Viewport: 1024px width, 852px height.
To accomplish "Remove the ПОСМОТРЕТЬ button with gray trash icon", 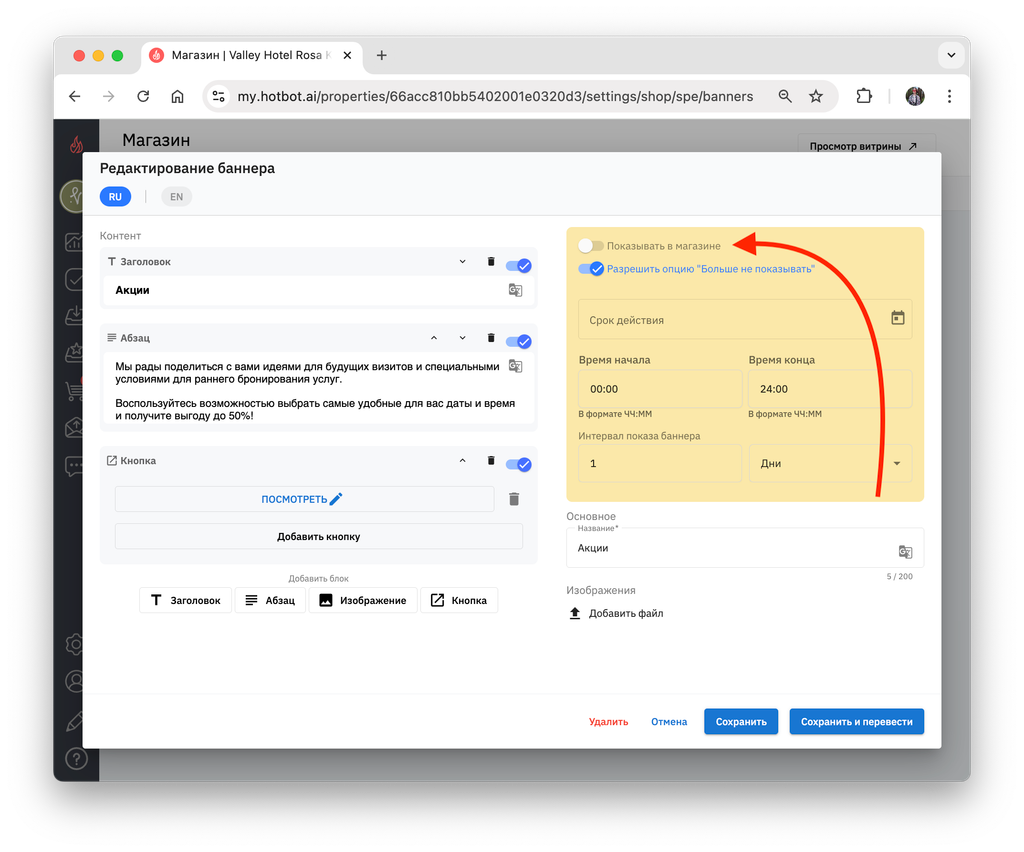I will pos(514,499).
